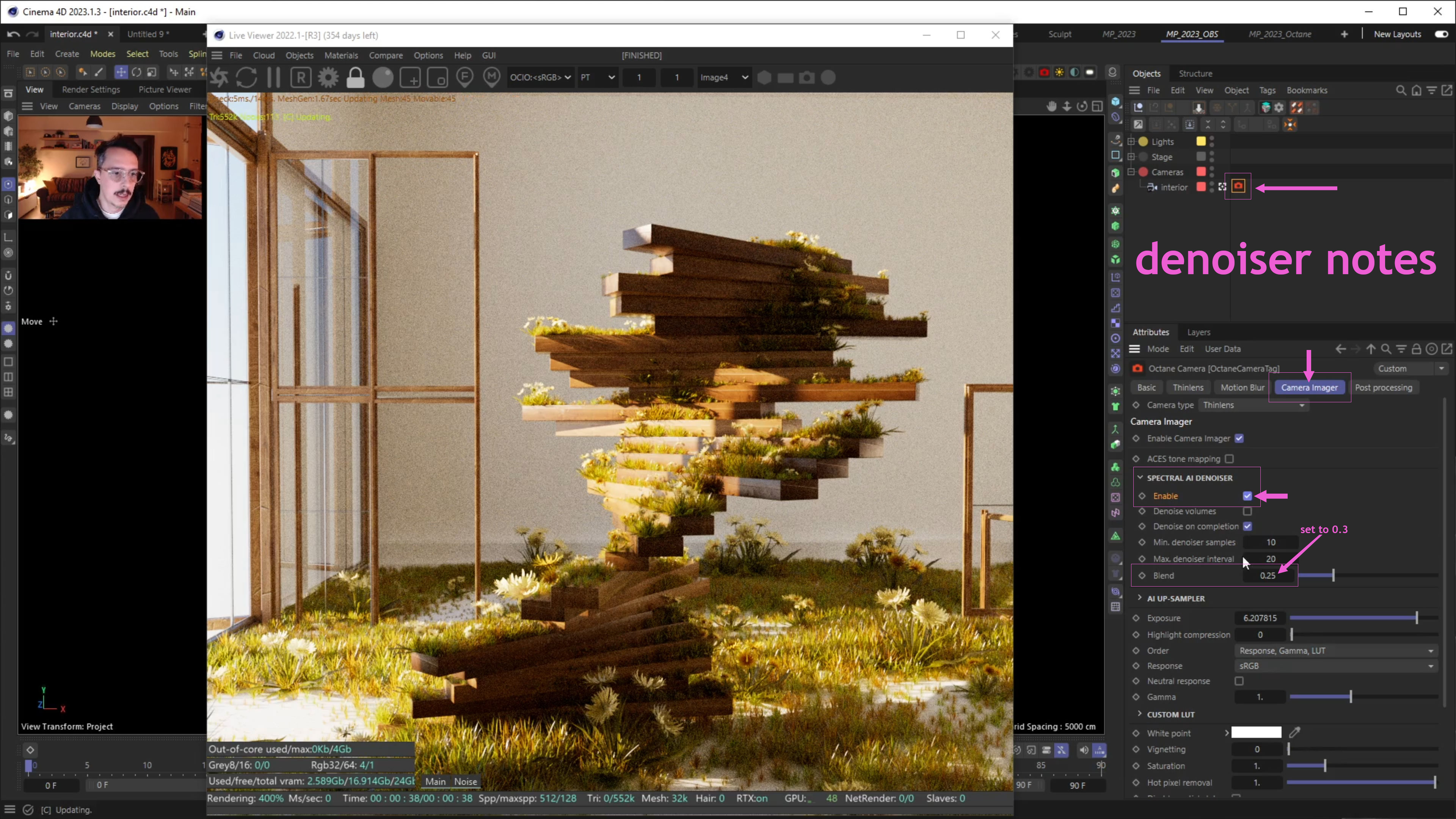Click the Live Viewer lock resolution icon
1456x819 pixels.
coord(355,77)
